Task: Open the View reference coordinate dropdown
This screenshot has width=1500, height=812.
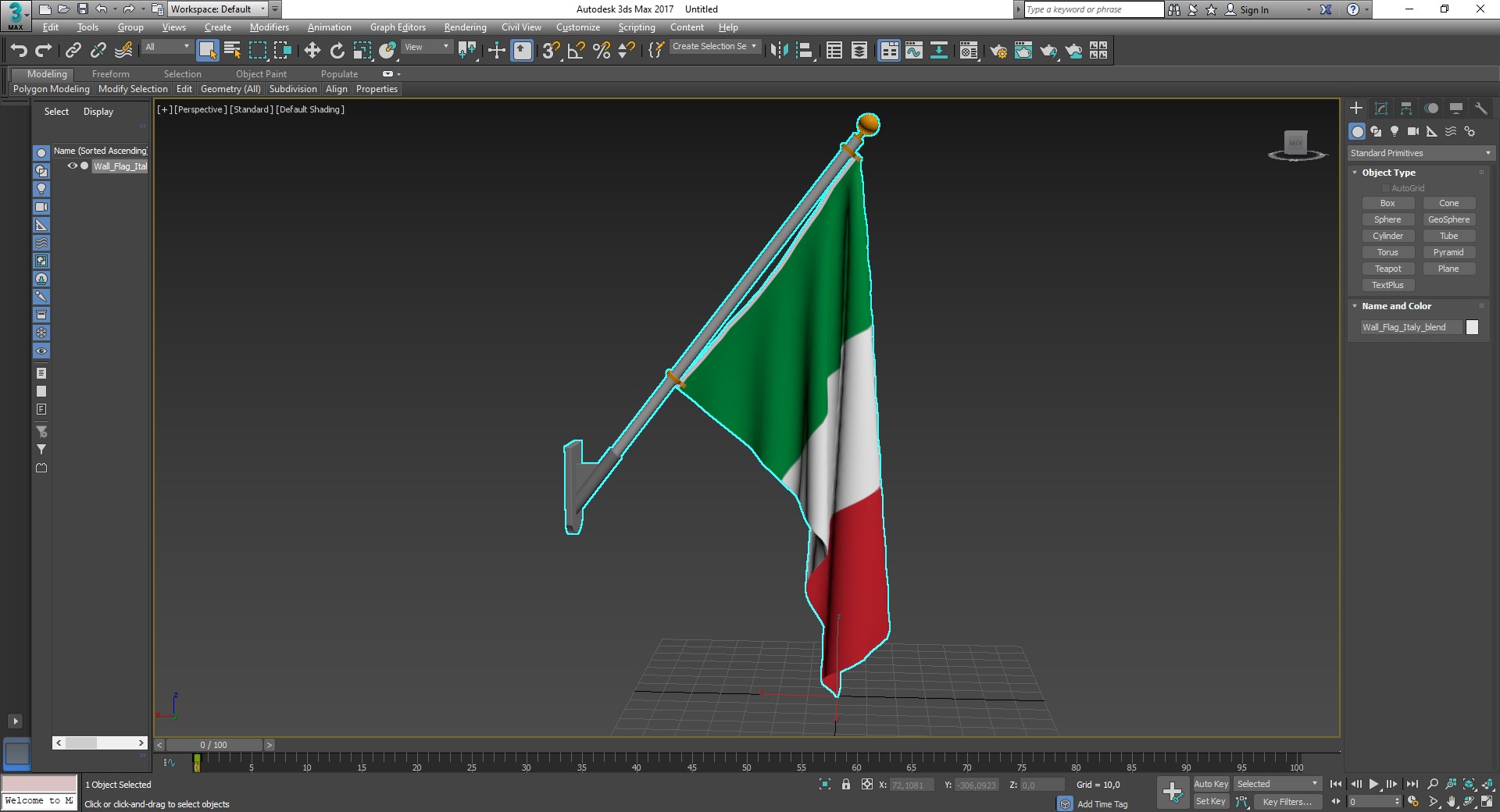Action: pos(427,47)
